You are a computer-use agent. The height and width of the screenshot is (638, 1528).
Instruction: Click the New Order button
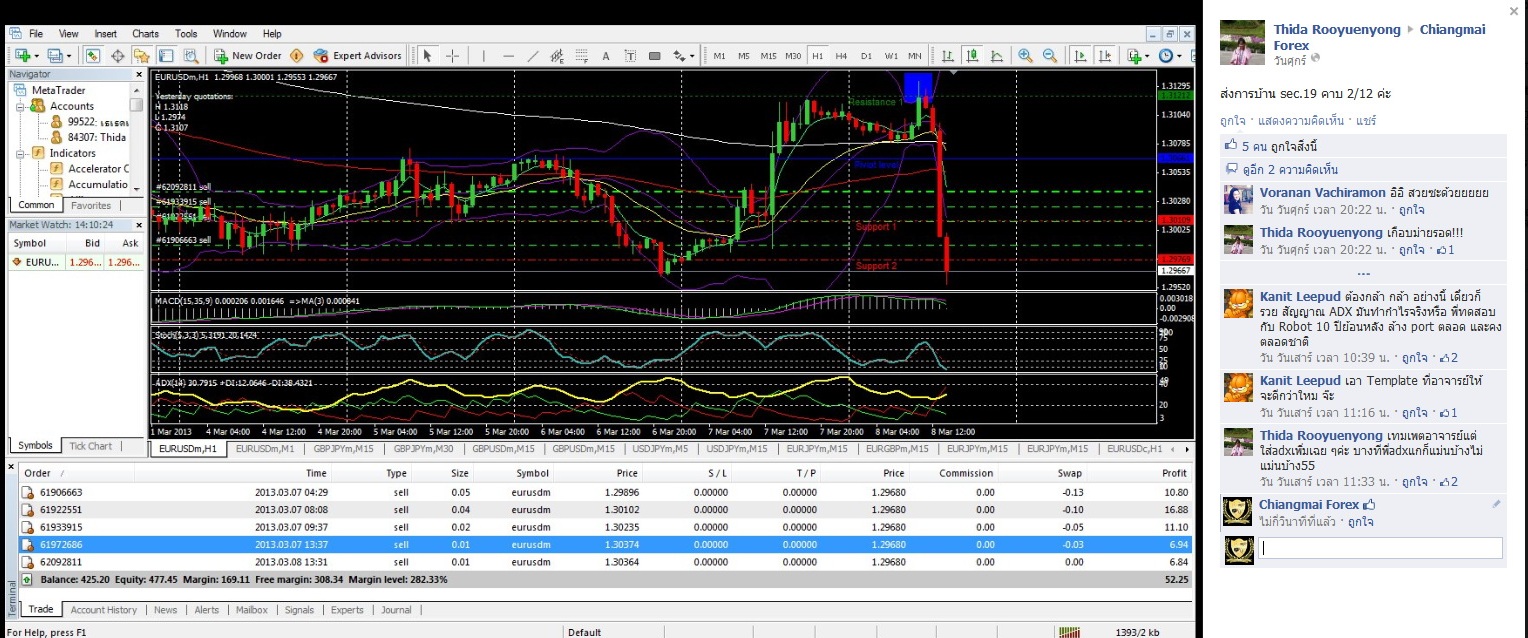(x=247, y=56)
